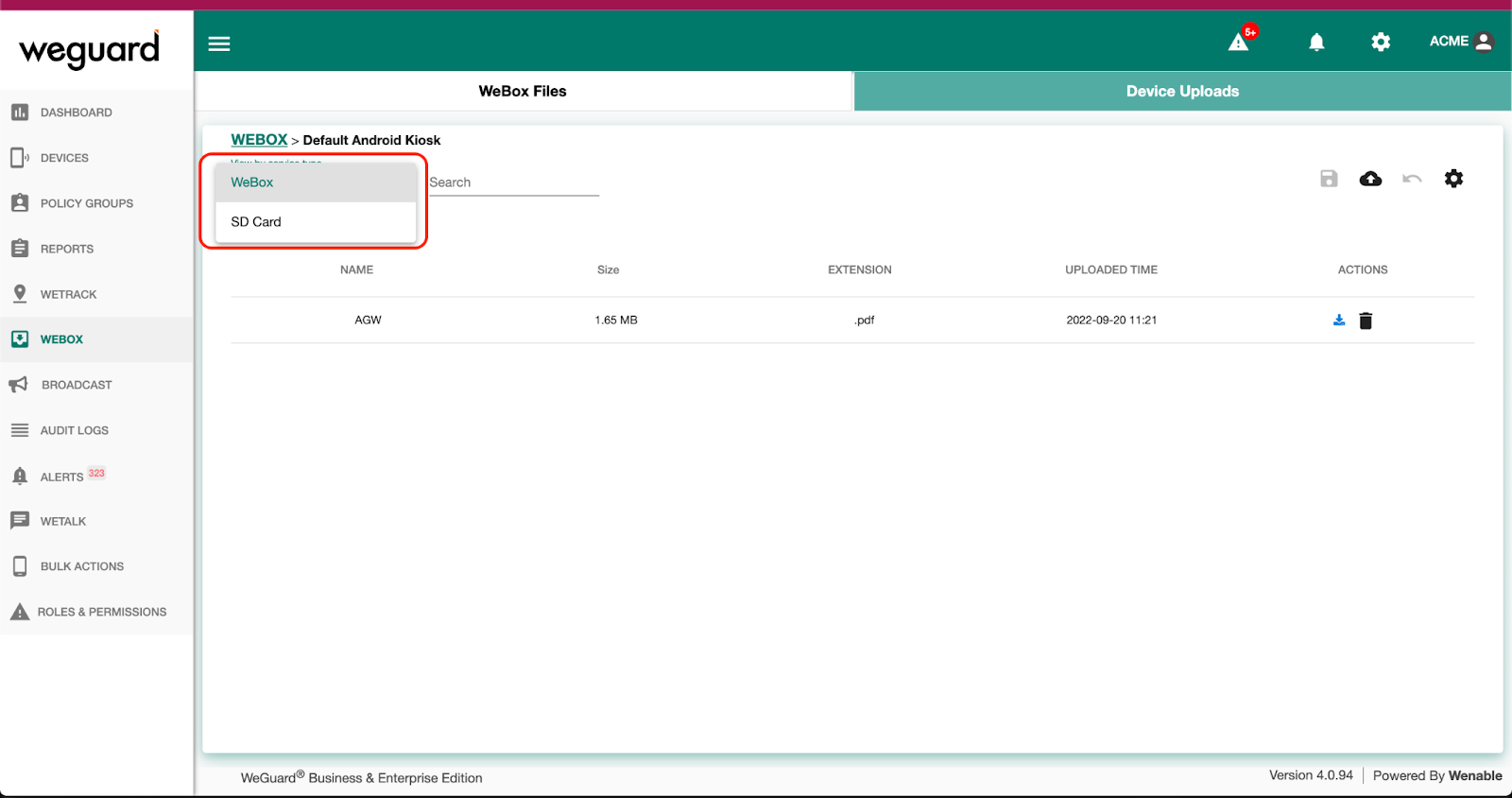The width and height of the screenshot is (1512, 798).
Task: Download the AGW file
Action: [1339, 321]
